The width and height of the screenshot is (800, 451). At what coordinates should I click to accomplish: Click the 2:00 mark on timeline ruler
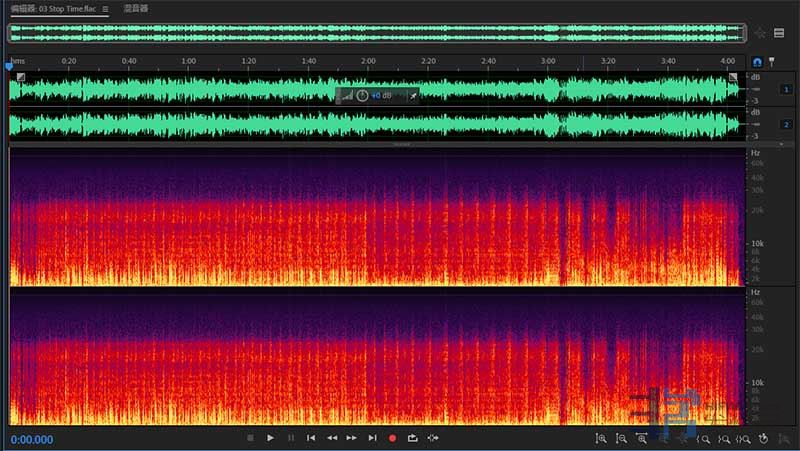pos(368,62)
